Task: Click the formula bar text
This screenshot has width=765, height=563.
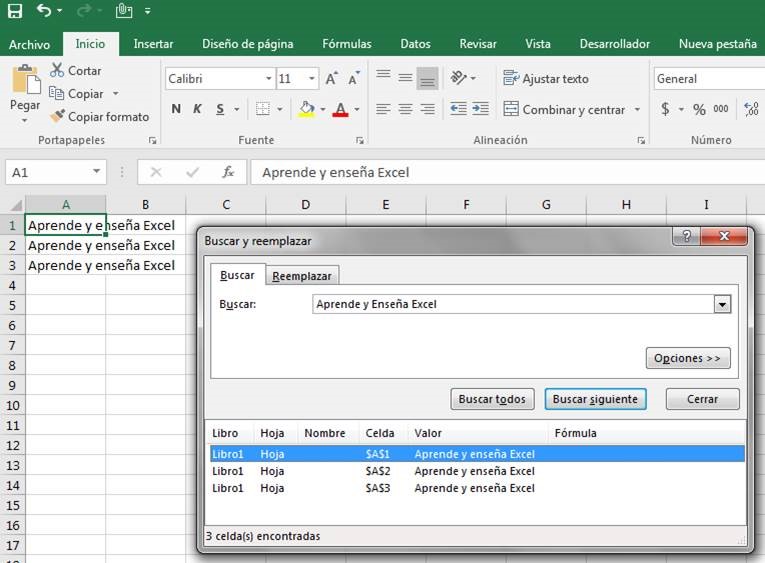Action: (336, 172)
